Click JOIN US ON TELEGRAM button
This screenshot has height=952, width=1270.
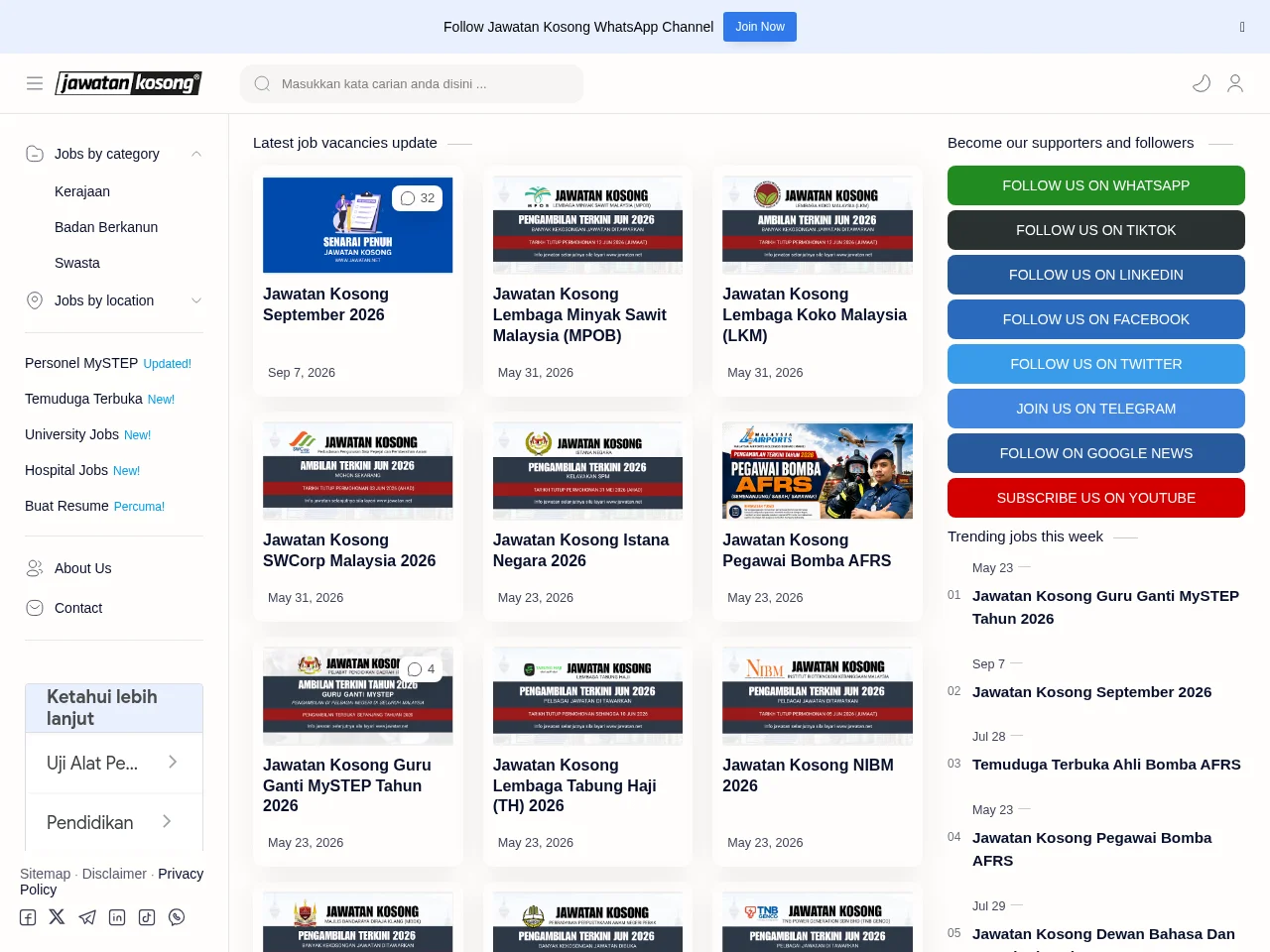tap(1096, 409)
